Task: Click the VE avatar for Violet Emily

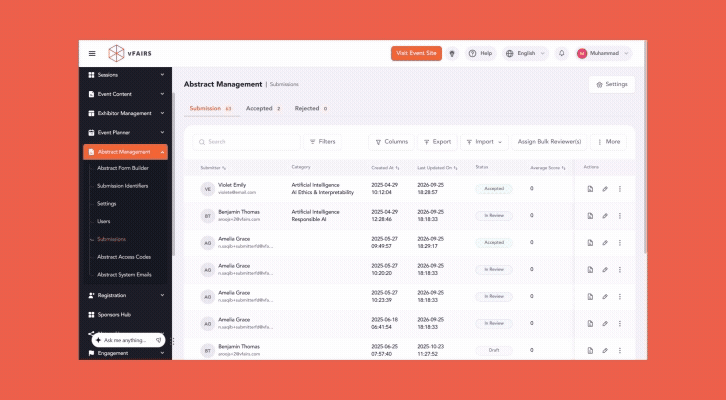Action: (207, 189)
